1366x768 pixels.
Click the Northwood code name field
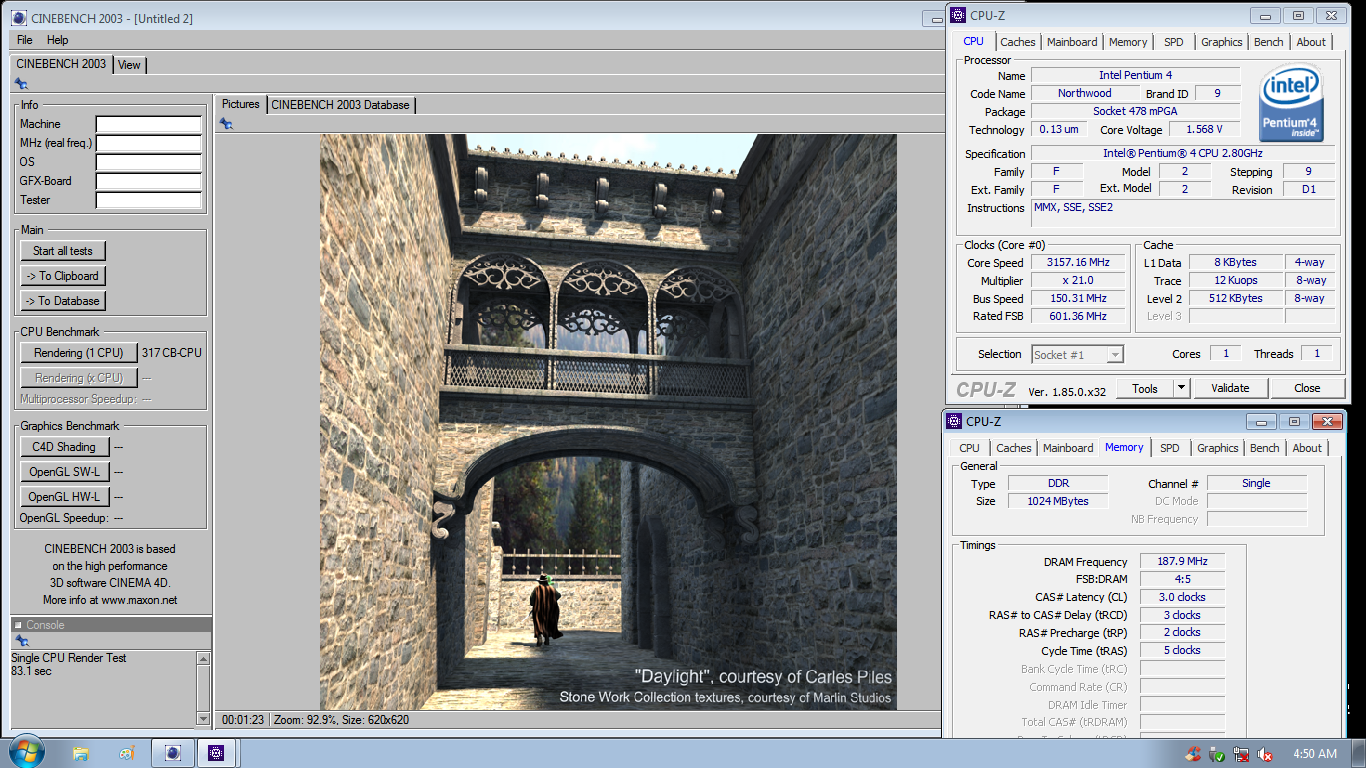coord(1085,93)
